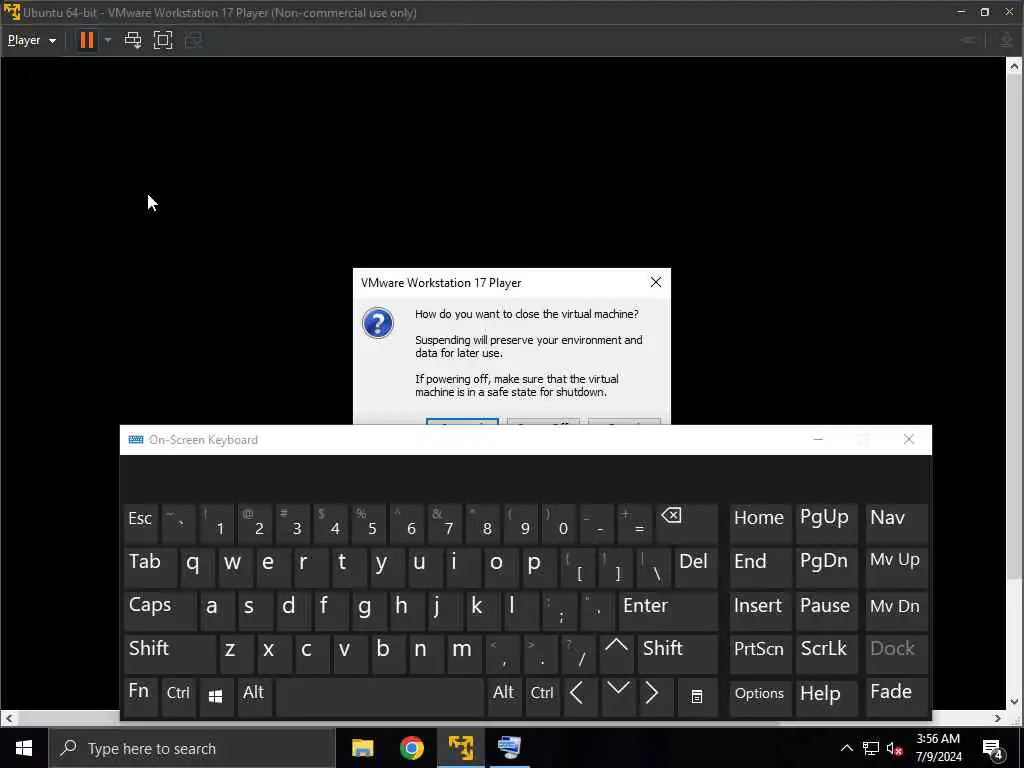This screenshot has width=1024, height=768.
Task: Open the Windows Start menu
Action: [24, 748]
